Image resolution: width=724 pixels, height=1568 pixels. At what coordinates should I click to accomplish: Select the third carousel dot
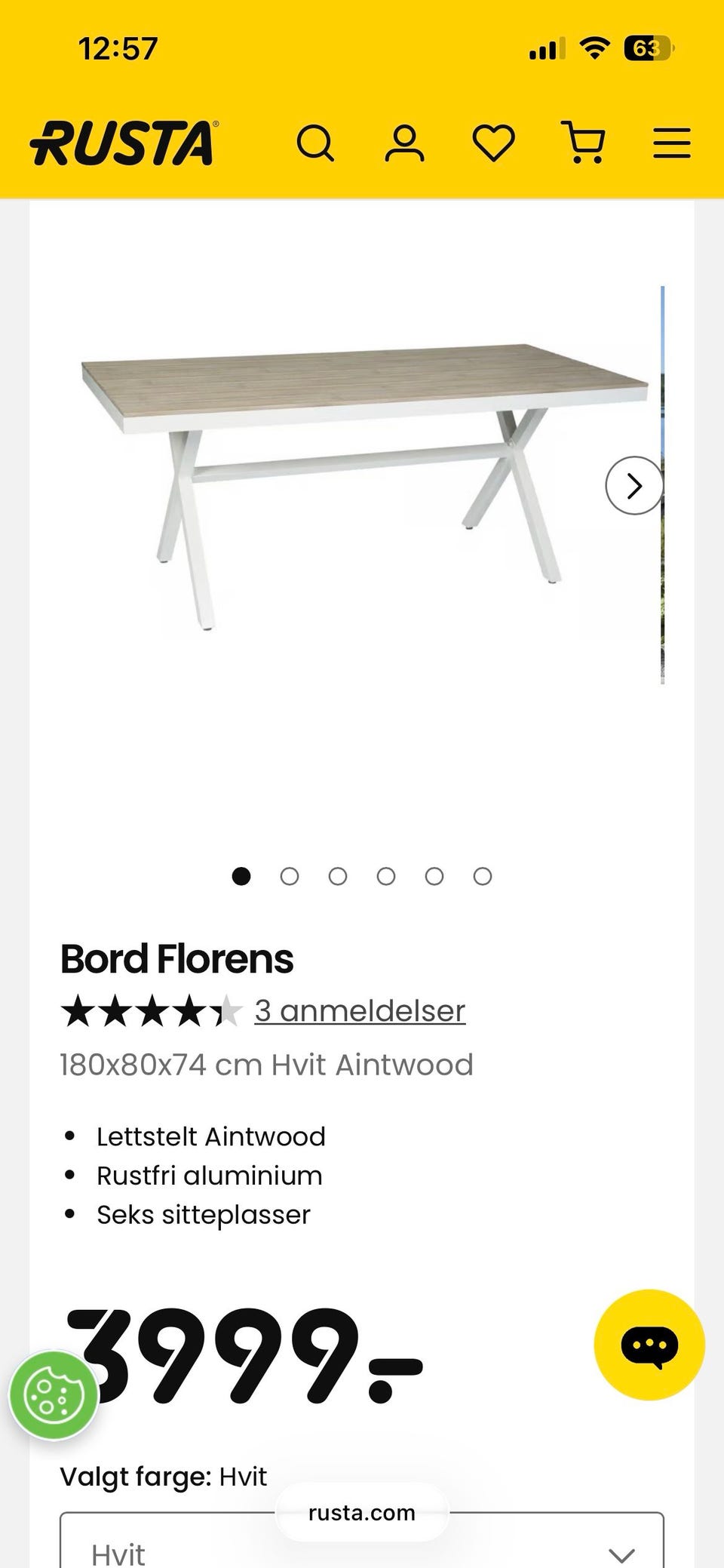(338, 876)
